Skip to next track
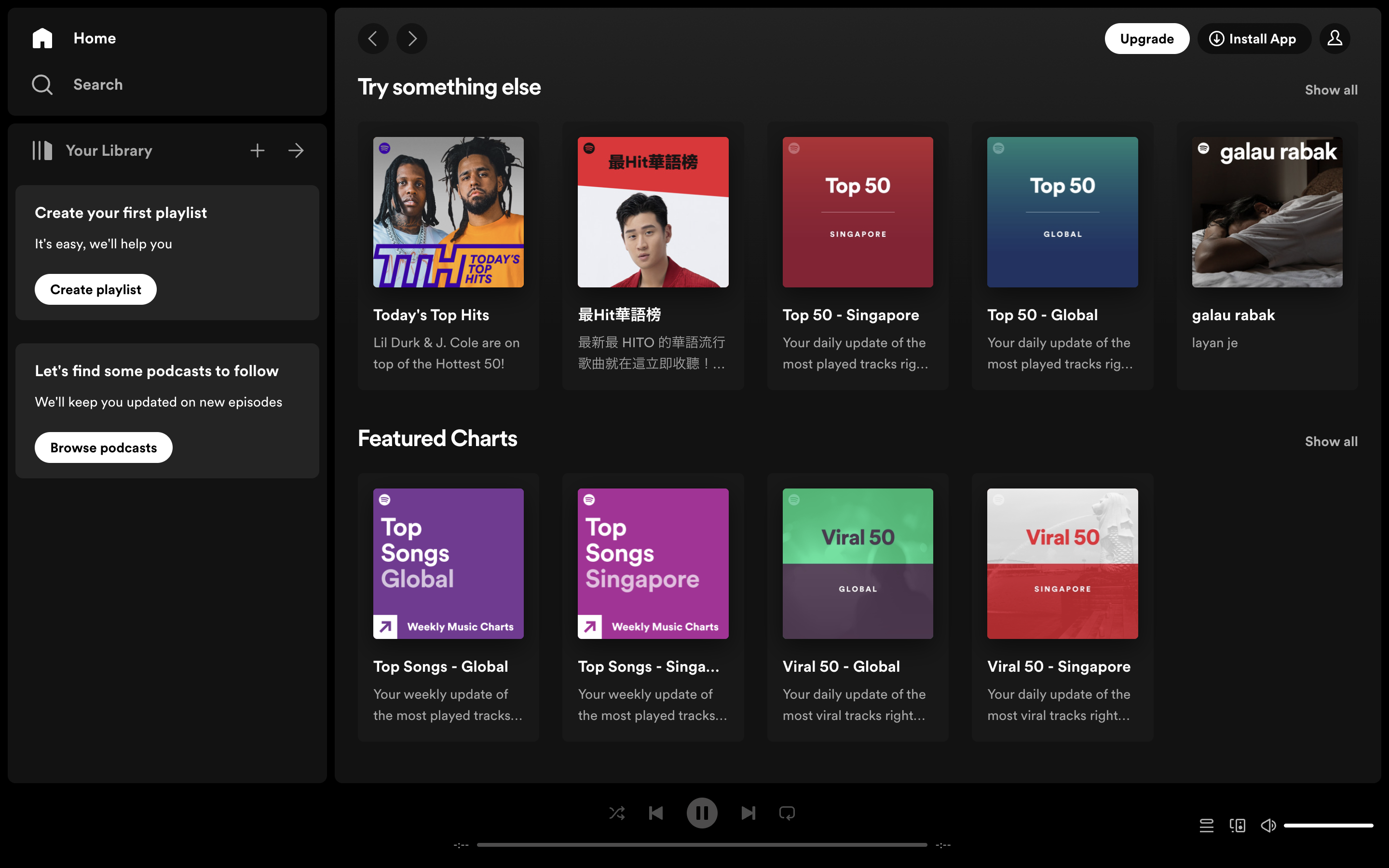The width and height of the screenshot is (1389, 868). tap(748, 813)
